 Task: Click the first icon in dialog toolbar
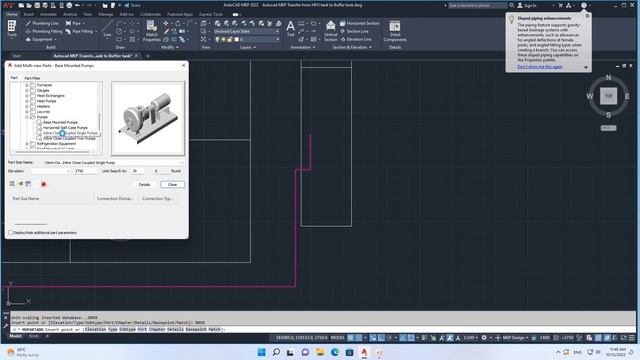(12, 184)
